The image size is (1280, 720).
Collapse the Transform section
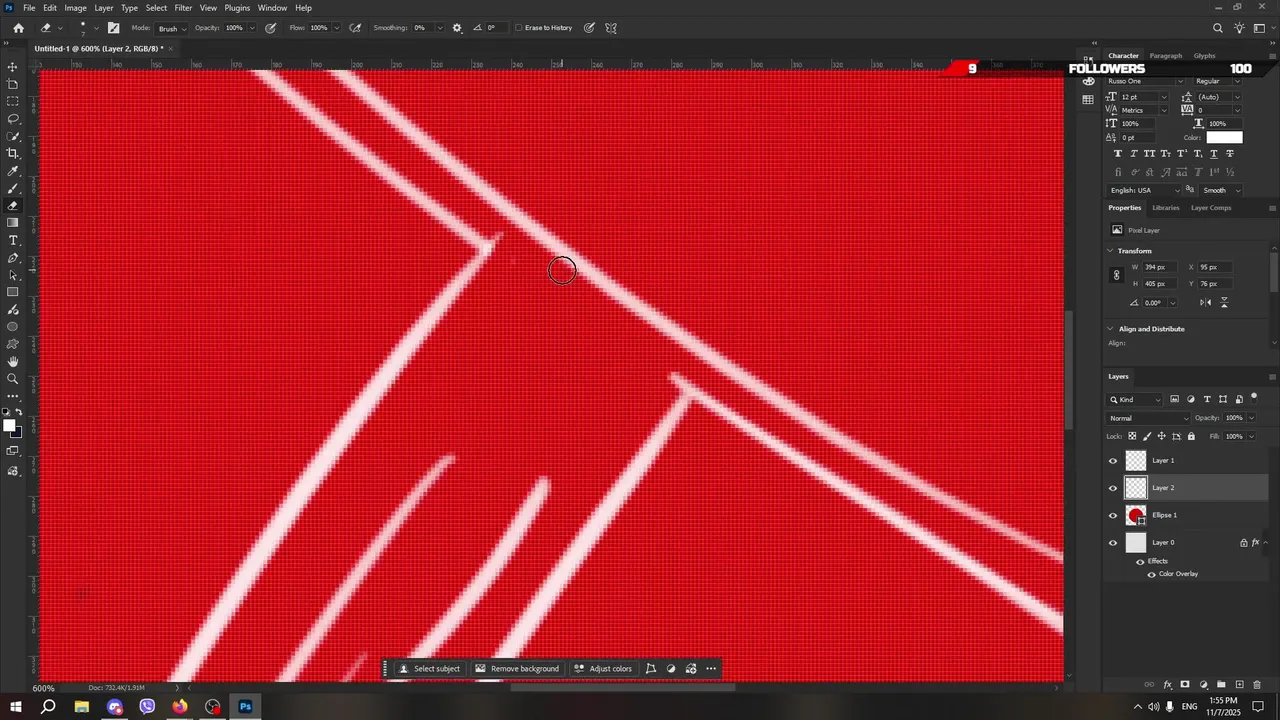tap(1111, 251)
